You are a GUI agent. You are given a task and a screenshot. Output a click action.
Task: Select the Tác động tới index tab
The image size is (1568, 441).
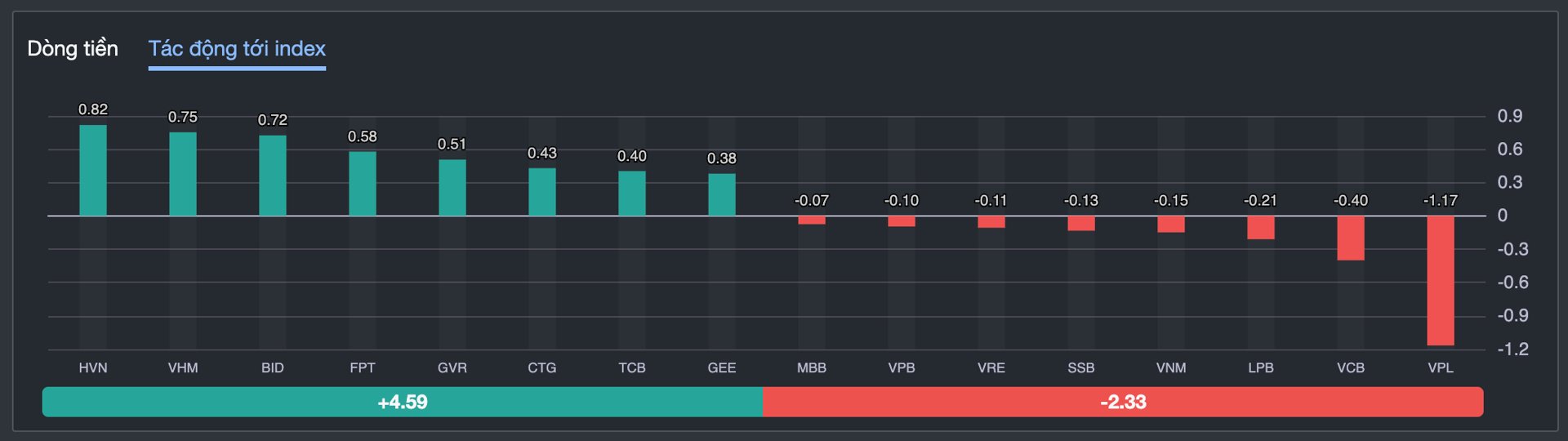click(237, 49)
